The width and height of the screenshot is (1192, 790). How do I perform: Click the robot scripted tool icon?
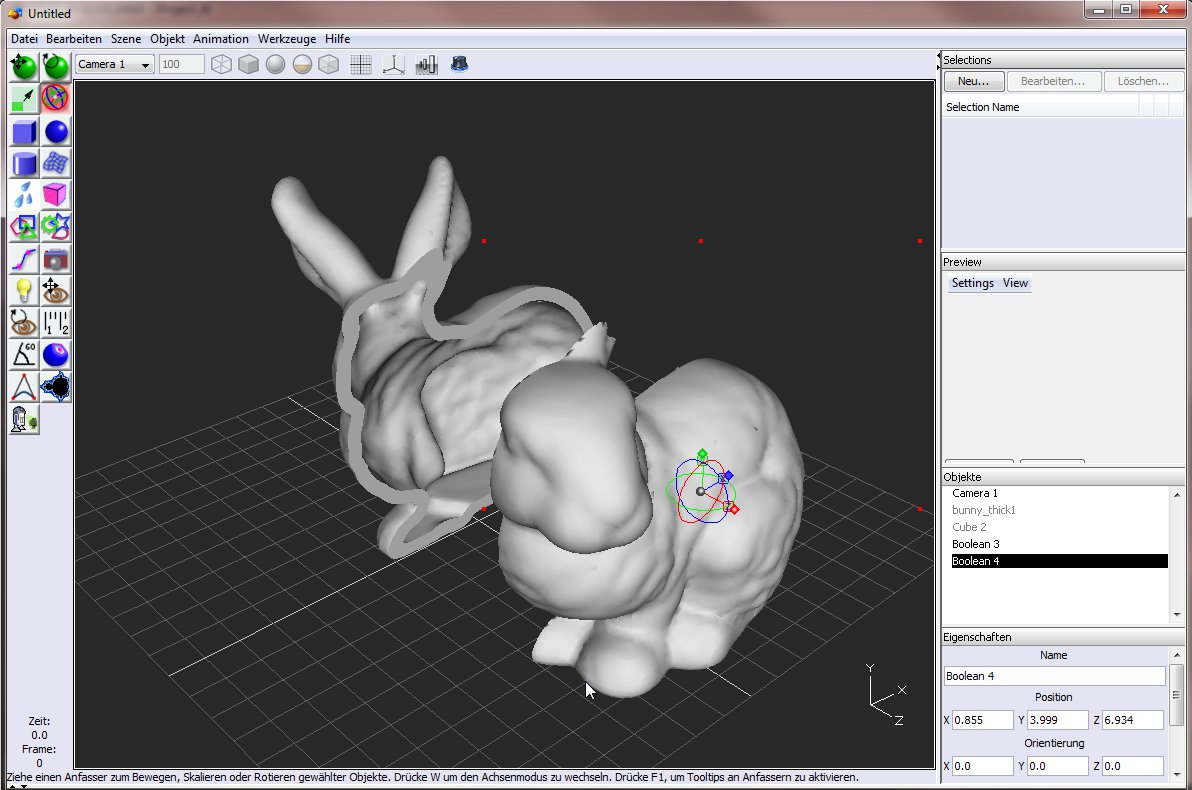tap(24, 420)
